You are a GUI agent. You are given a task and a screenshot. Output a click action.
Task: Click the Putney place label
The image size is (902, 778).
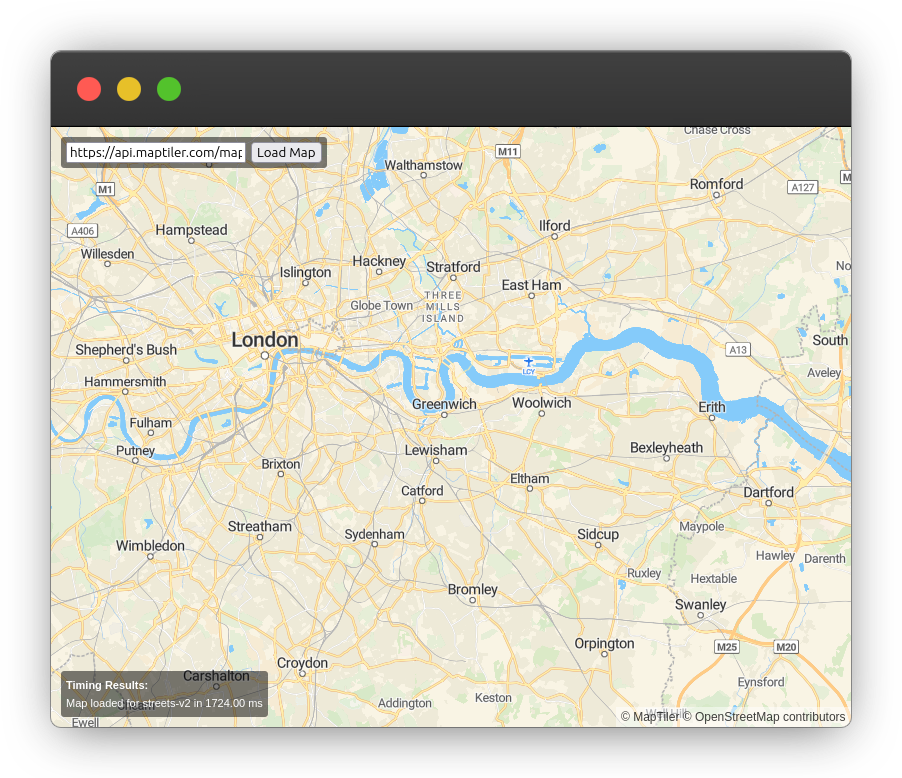coord(135,451)
